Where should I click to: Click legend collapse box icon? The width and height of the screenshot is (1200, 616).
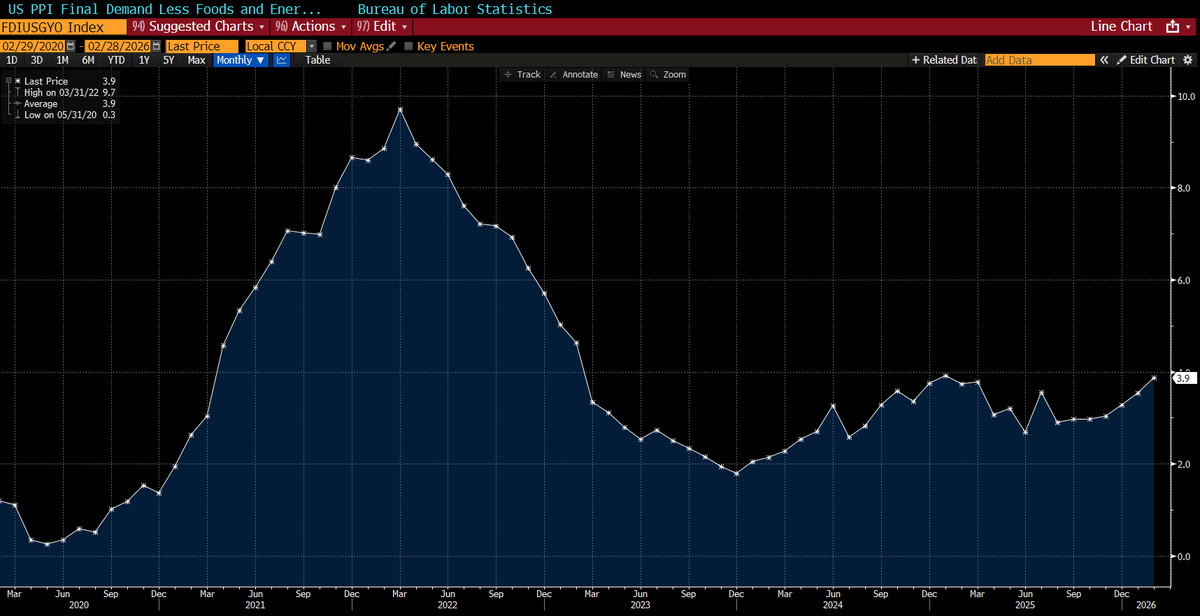tap(9, 79)
